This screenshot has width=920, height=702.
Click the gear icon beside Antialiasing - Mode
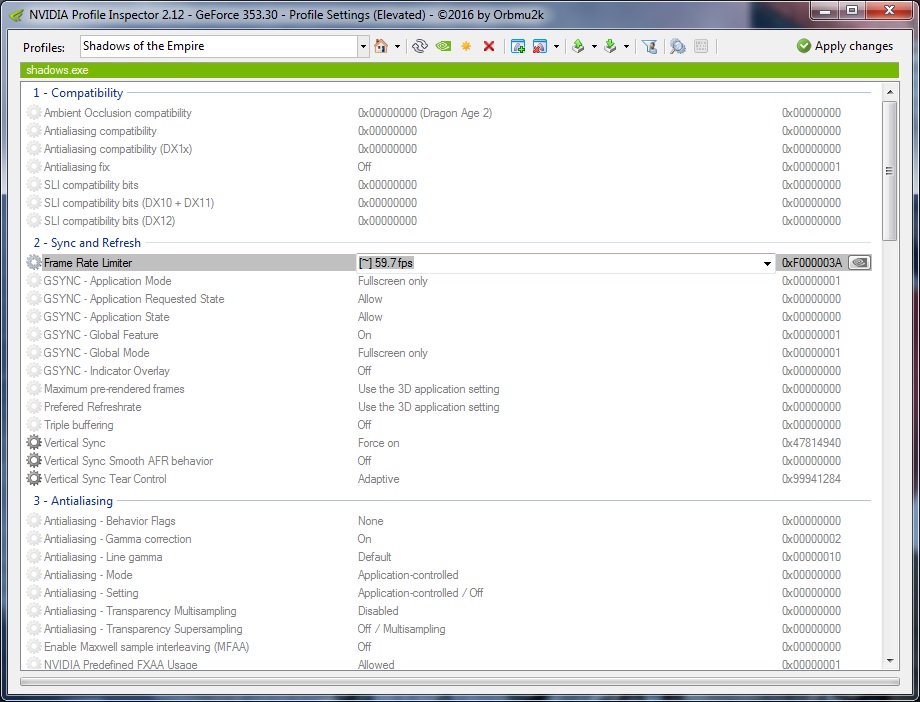click(34, 575)
